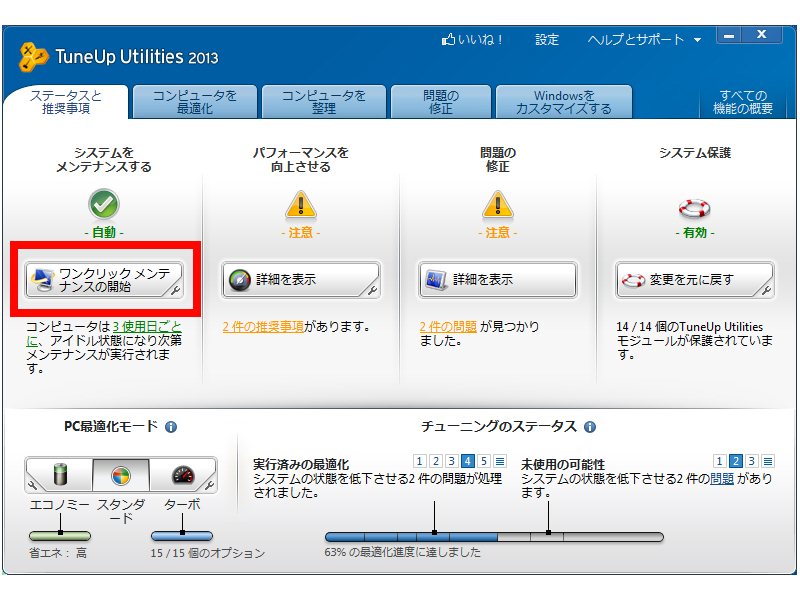Click the green checkmark maintenance status icon
The width and height of the screenshot is (800, 600).
click(104, 206)
